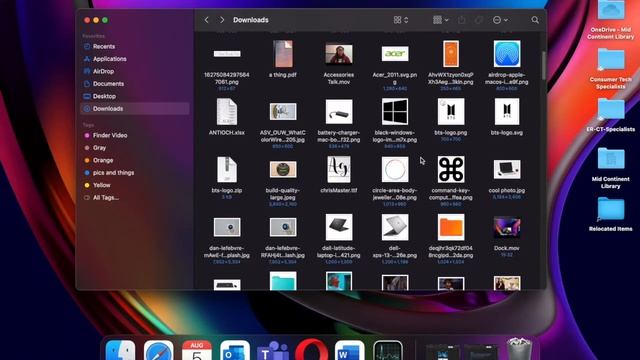Select the dell-latitude-laptop image
640x360 pixels.
tap(339, 227)
